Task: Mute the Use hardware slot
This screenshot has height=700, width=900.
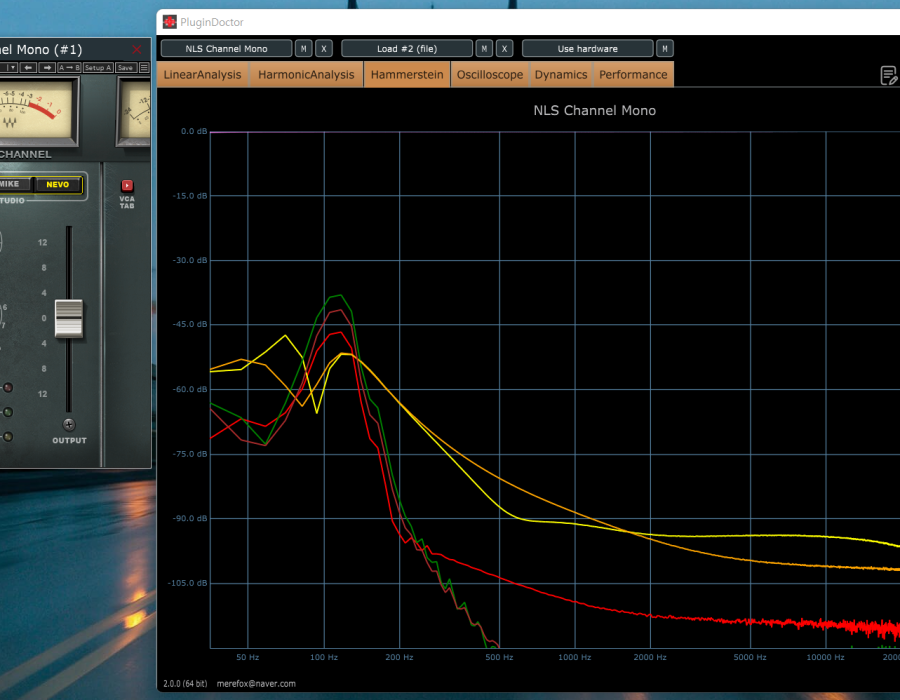Action: click(x=665, y=49)
